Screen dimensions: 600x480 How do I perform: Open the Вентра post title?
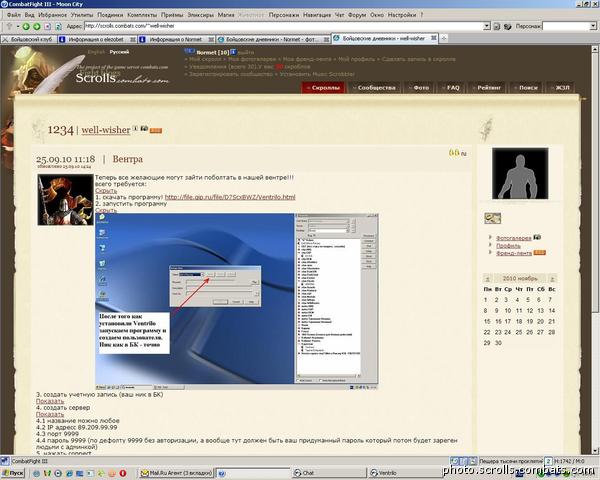coord(127,159)
